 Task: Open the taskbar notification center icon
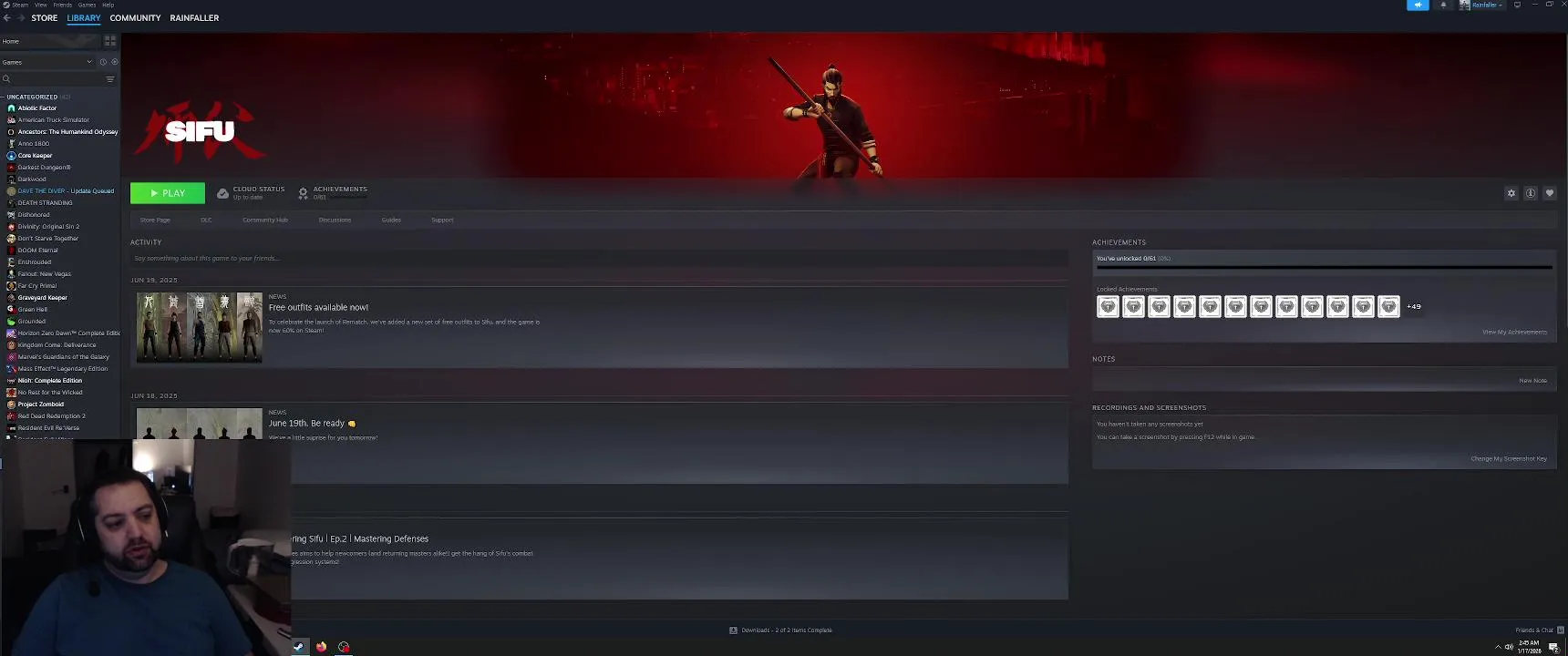click(1554, 647)
